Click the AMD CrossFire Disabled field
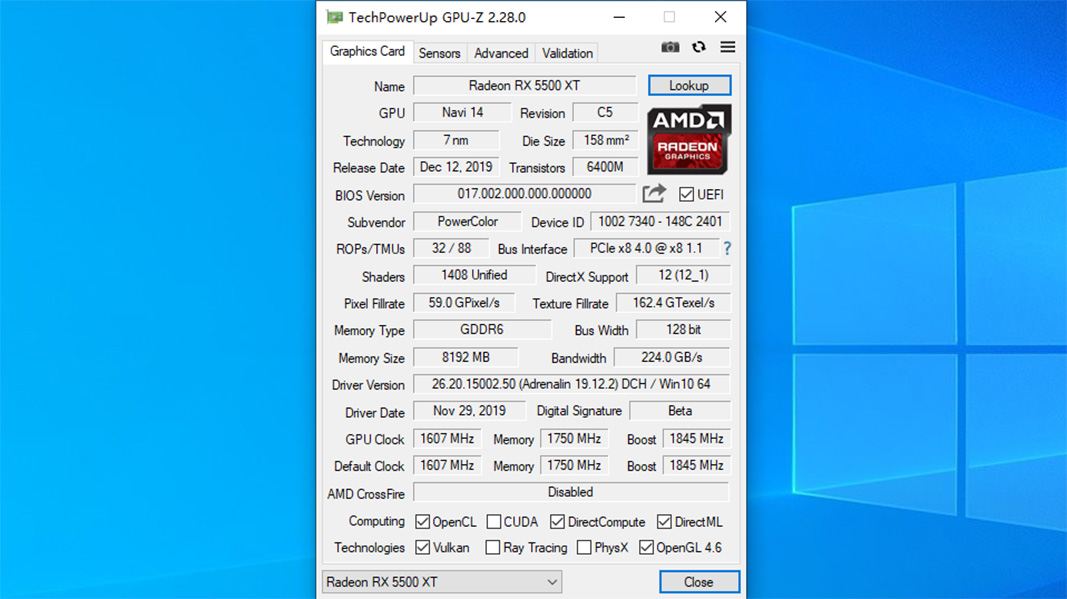This screenshot has height=599, width=1067. pyautogui.click(x=571, y=492)
